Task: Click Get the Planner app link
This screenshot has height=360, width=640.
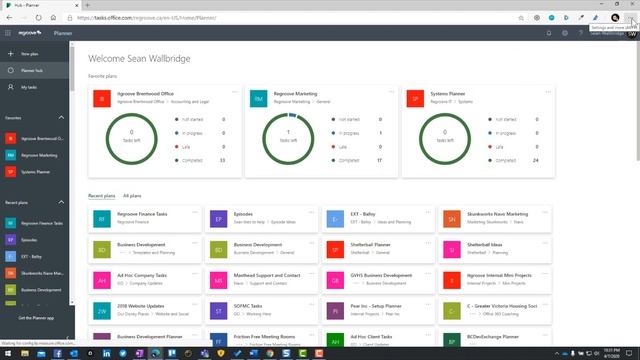Action: point(36,318)
